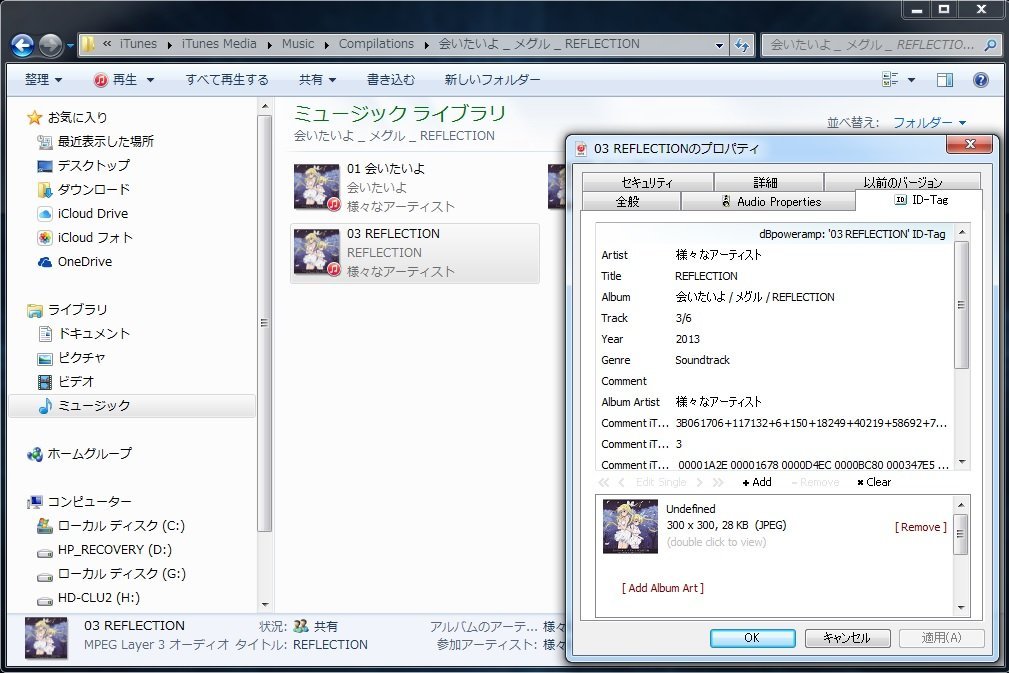Click the Back navigation arrow button
The height and width of the screenshot is (673, 1009).
tap(23, 45)
